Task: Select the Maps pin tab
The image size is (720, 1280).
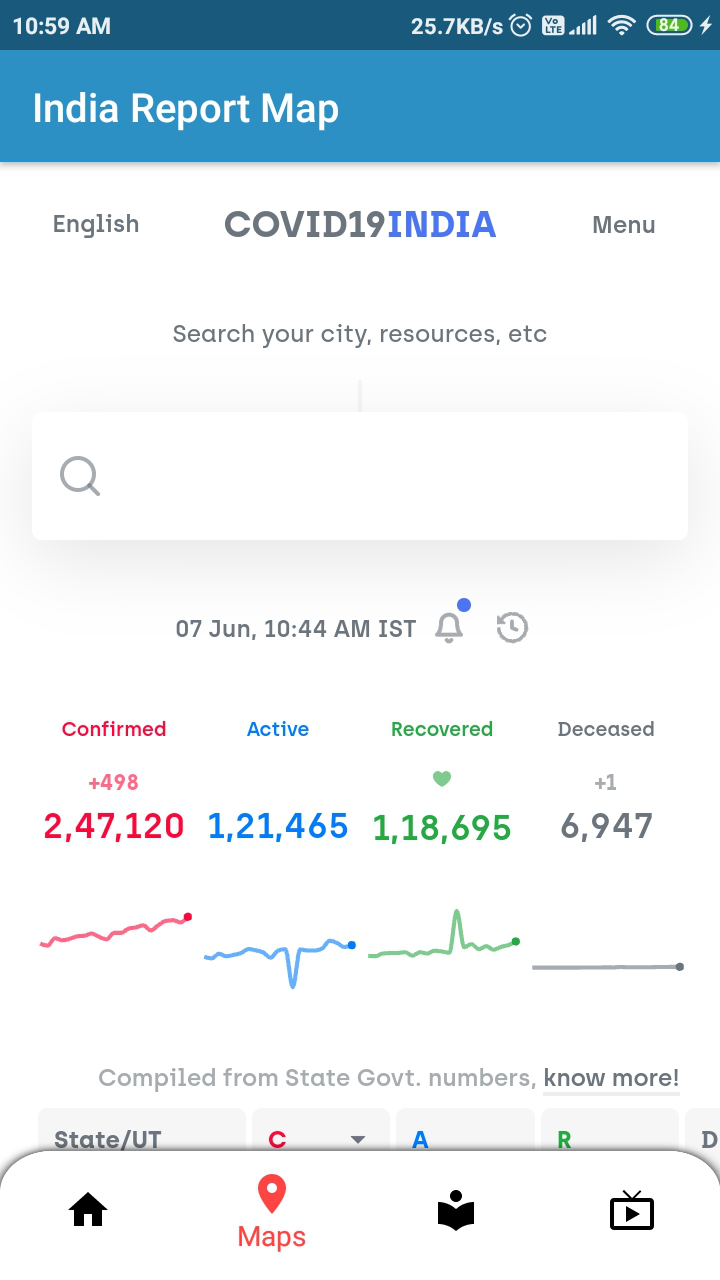Action: point(271,1211)
